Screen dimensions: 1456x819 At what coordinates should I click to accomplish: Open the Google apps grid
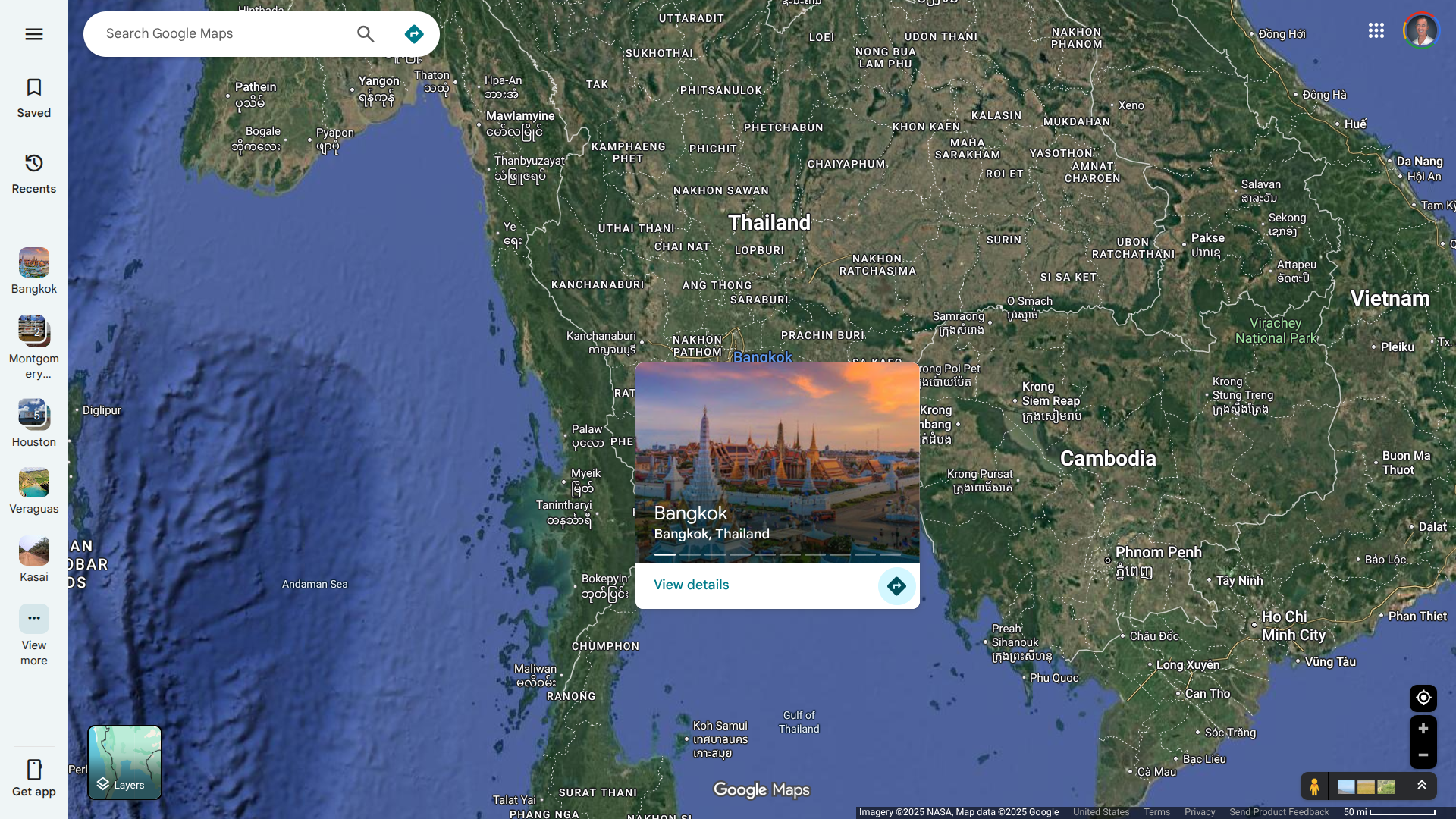pos(1376,30)
